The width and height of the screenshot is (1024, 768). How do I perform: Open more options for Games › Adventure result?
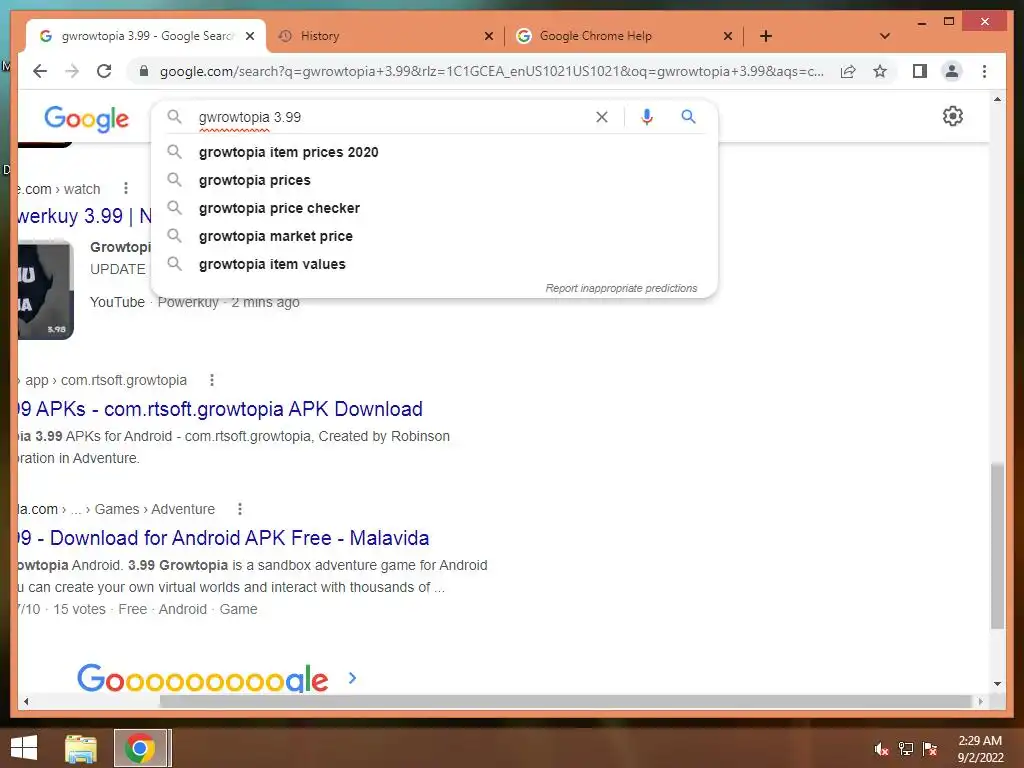240,509
